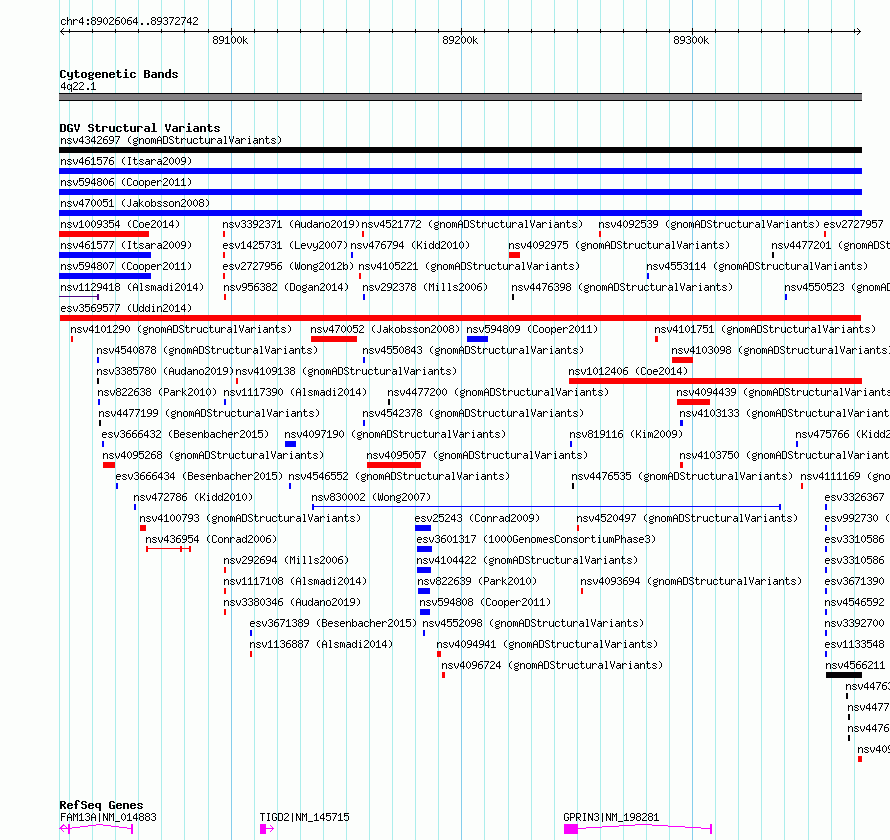Select the blue nsv4097190 variant bar
Viewport: 890px width, 840px height.
pos(290,444)
